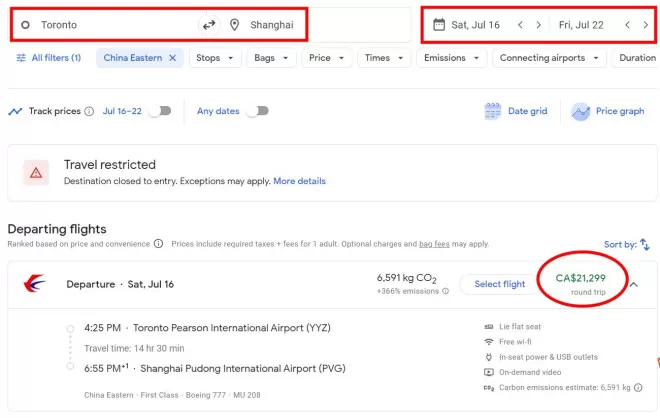Image resolution: width=660 pixels, height=418 pixels.
Task: Open Sort by options
Action: point(627,244)
